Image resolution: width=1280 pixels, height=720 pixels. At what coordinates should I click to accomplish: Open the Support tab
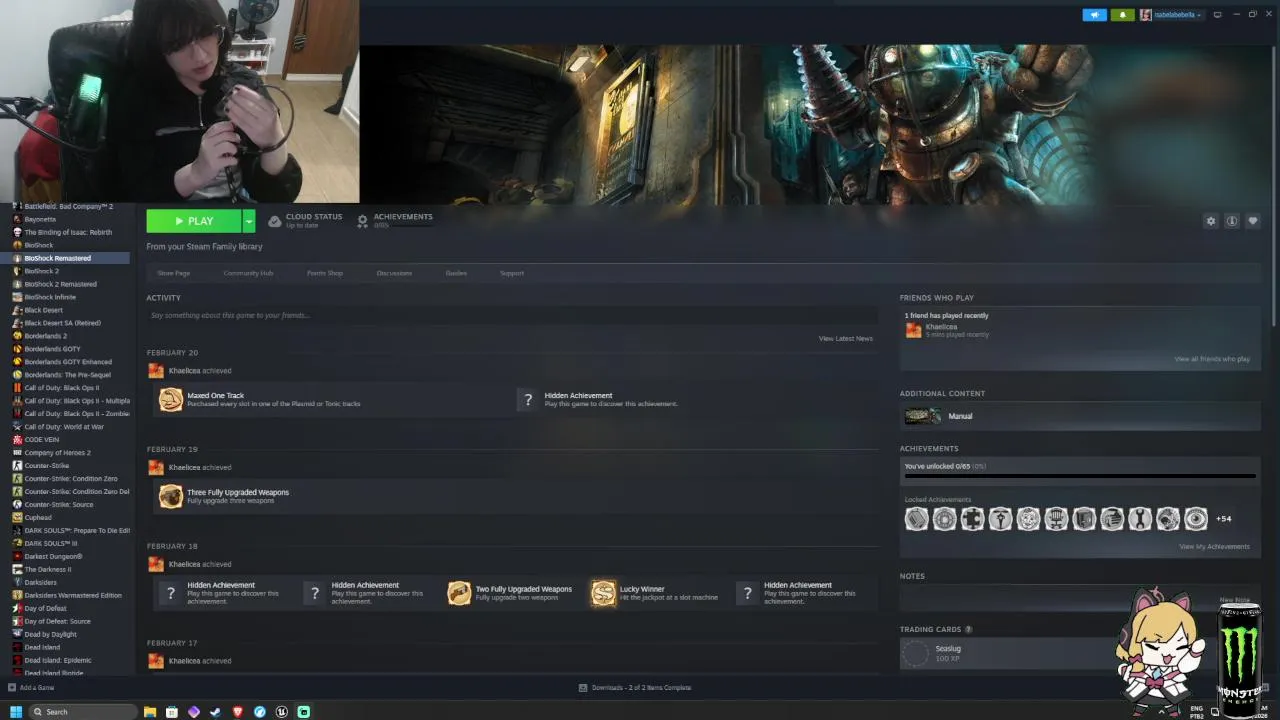pyautogui.click(x=512, y=273)
